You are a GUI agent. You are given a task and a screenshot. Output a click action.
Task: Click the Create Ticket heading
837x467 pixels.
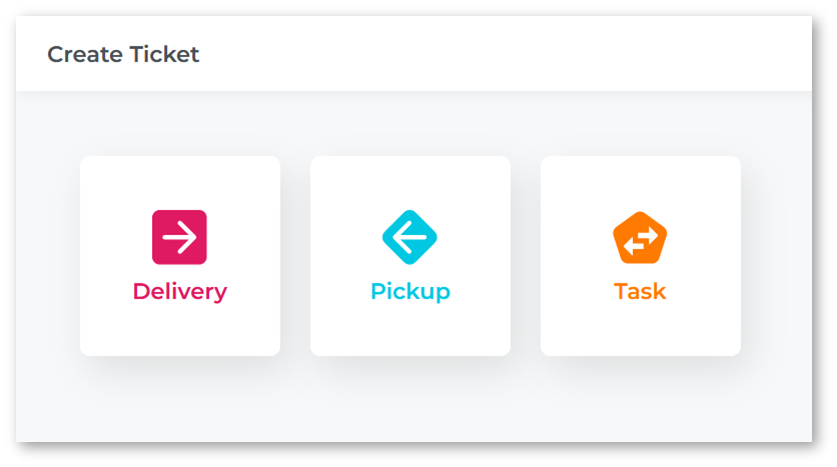coord(123,55)
